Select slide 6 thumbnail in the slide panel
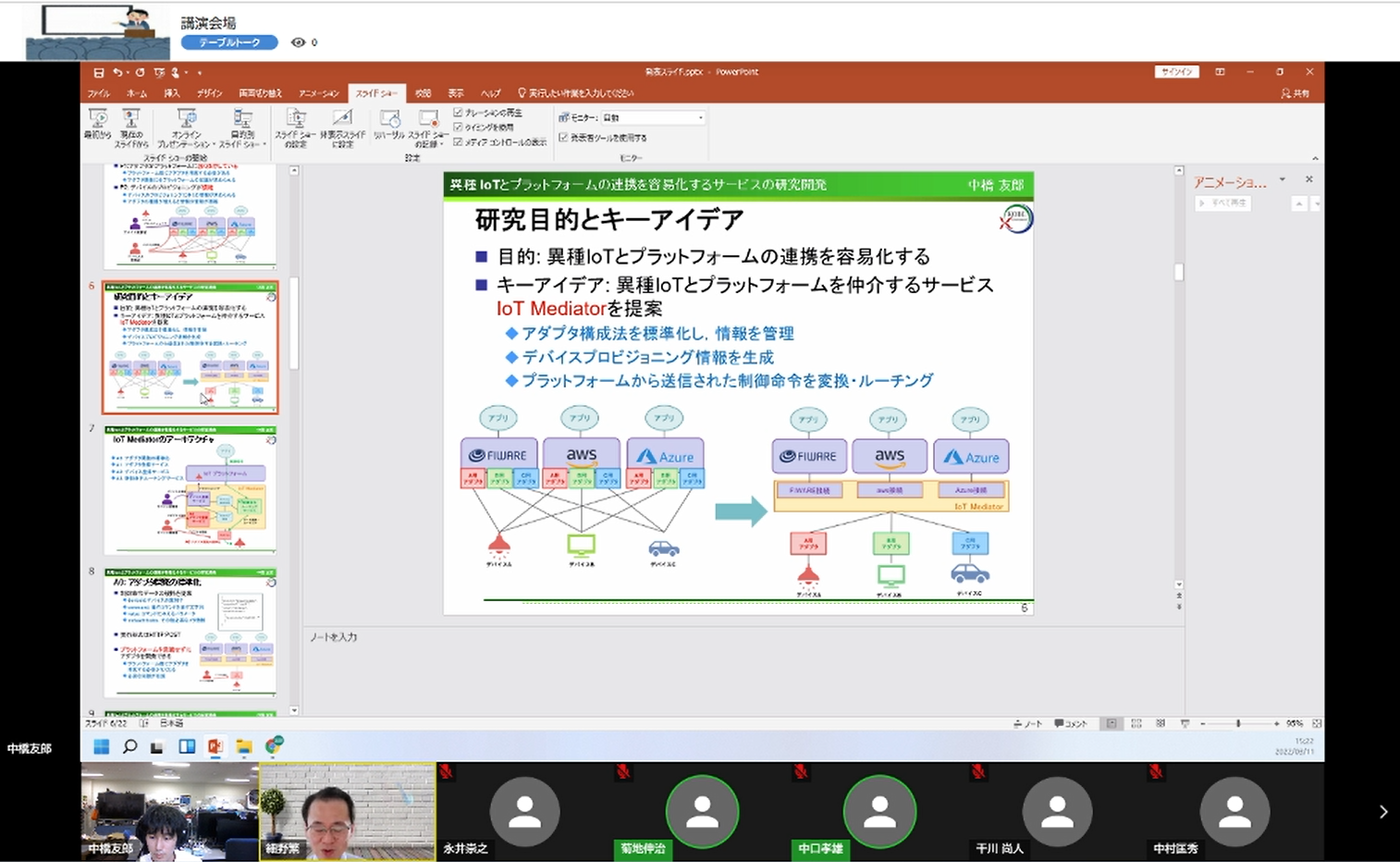 point(190,348)
